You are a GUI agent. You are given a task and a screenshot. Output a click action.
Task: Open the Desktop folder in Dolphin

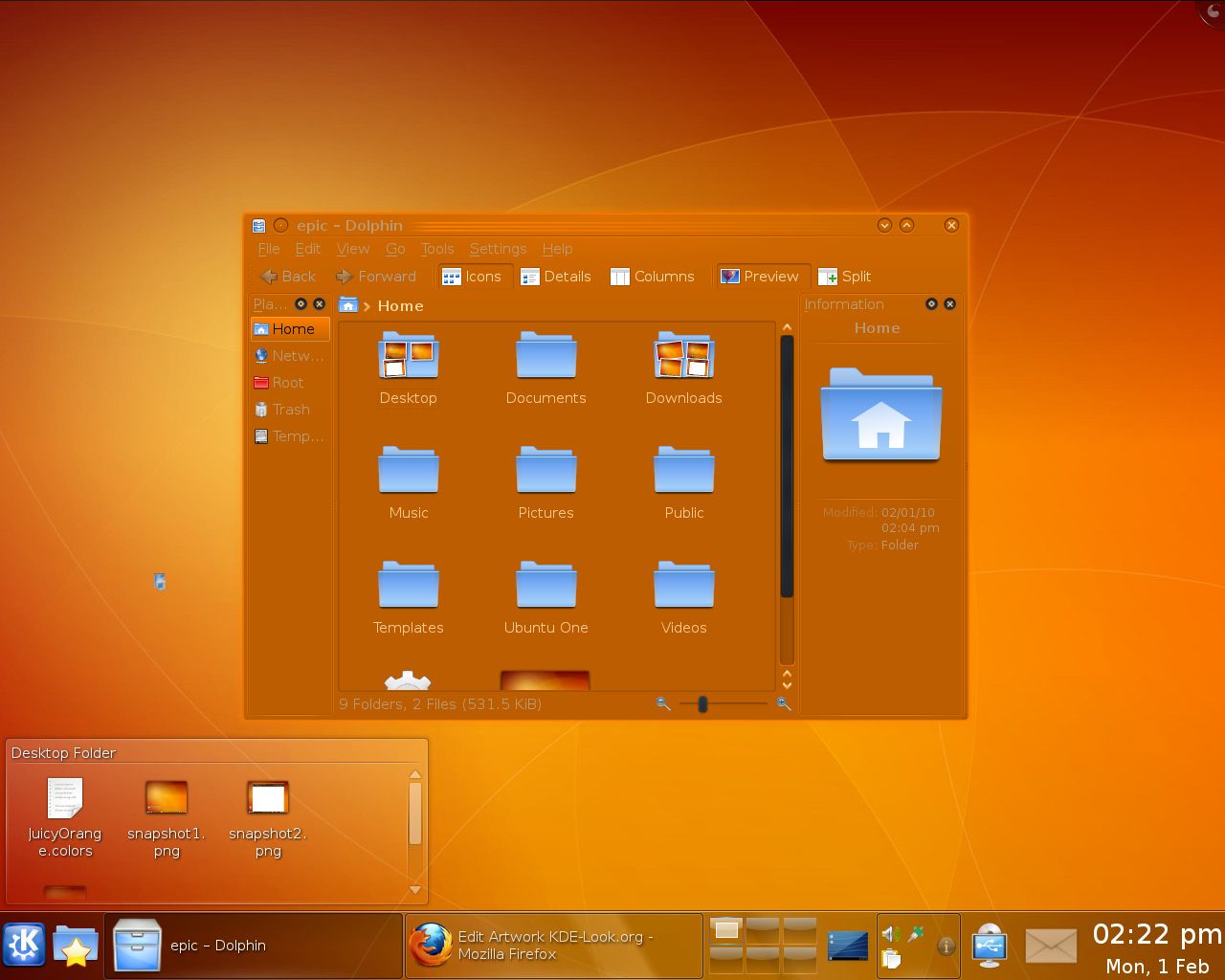pyautogui.click(x=409, y=368)
